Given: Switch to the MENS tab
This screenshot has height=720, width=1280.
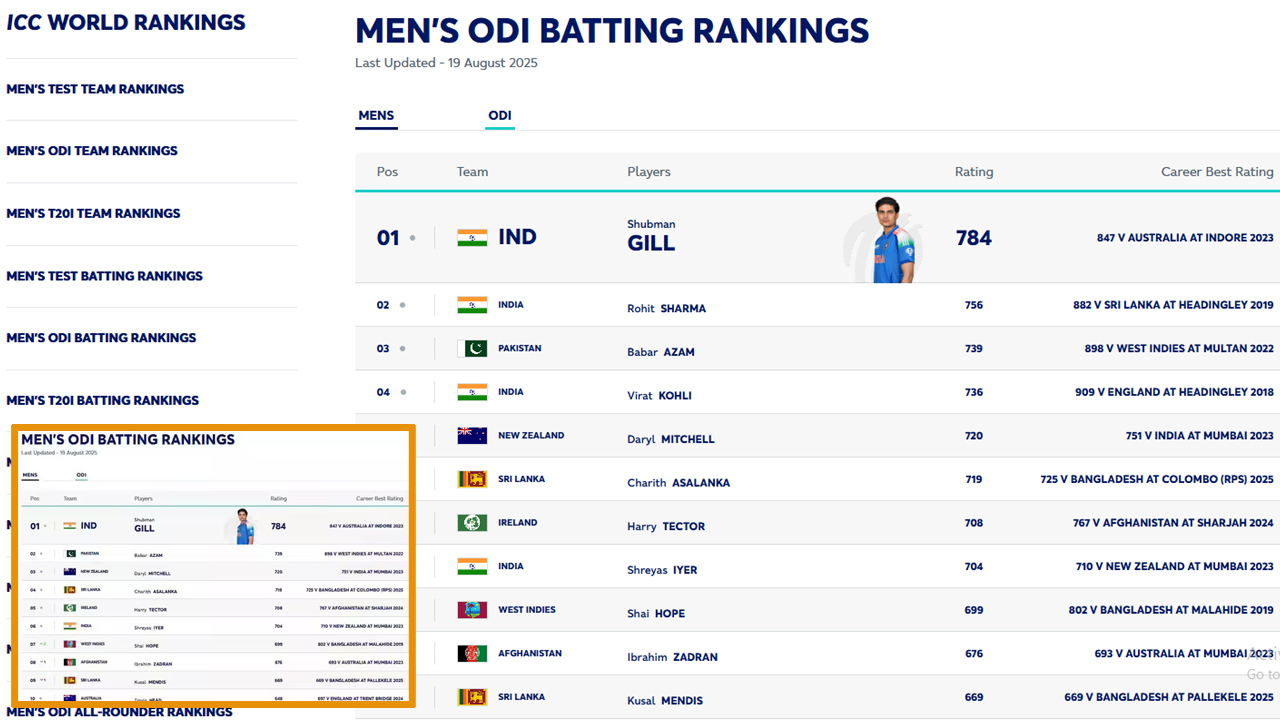Looking at the screenshot, I should (x=376, y=116).
